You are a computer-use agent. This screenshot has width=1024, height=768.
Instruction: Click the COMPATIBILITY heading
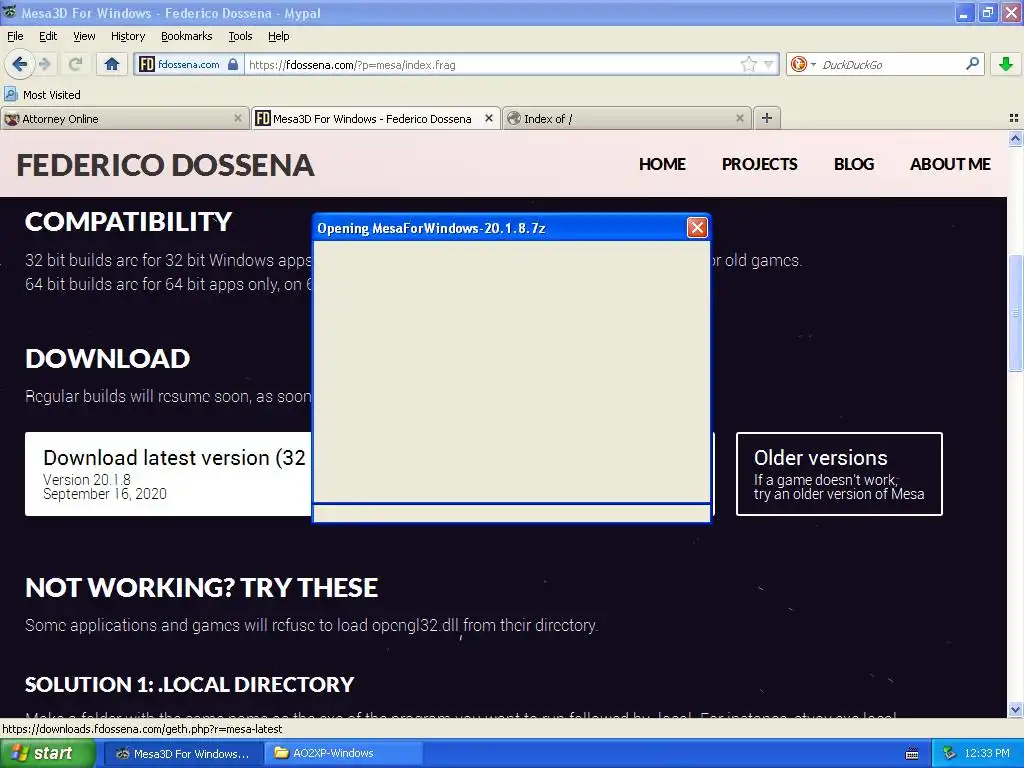point(129,221)
